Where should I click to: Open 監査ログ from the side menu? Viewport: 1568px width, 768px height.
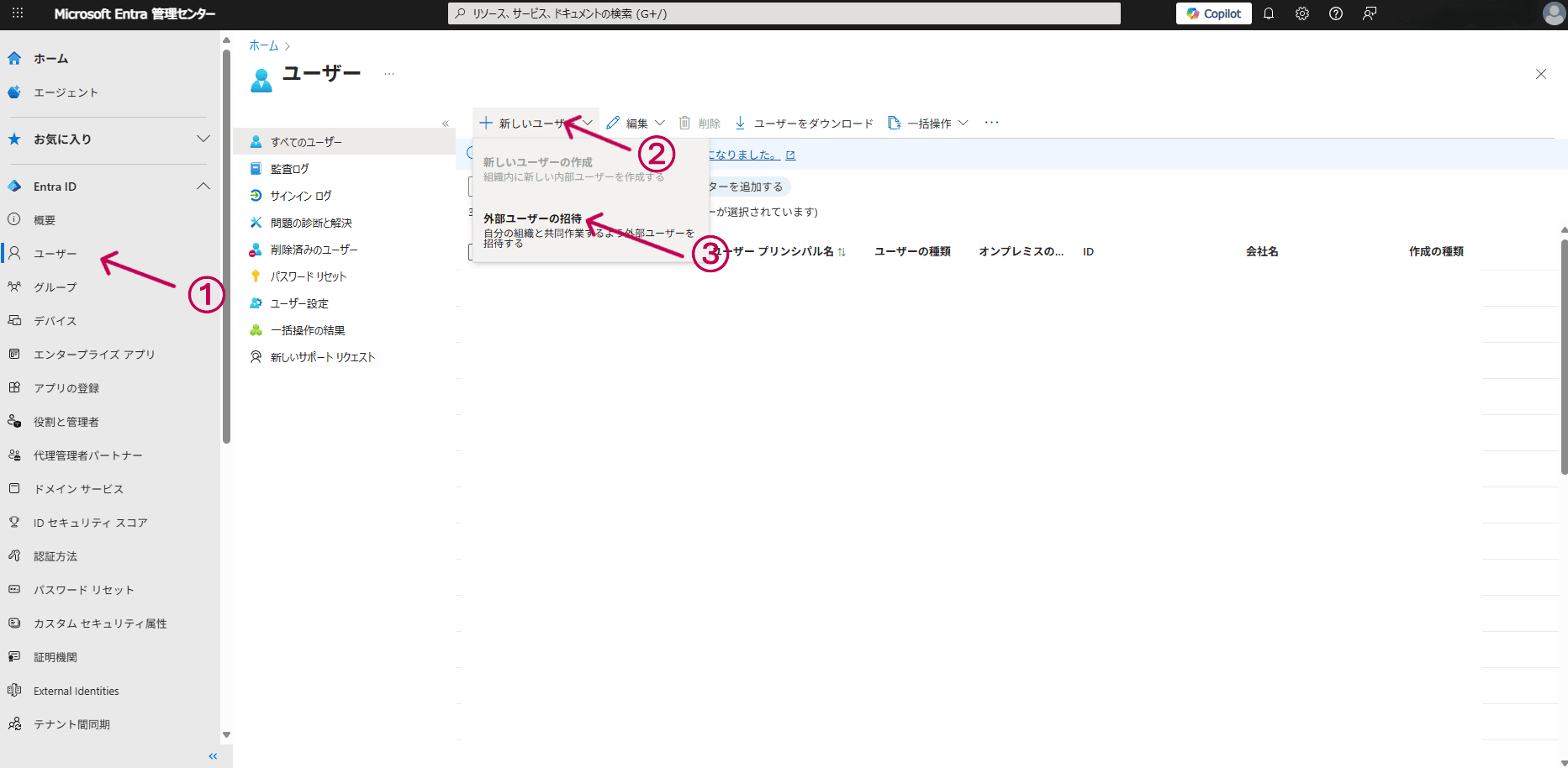[x=292, y=168]
